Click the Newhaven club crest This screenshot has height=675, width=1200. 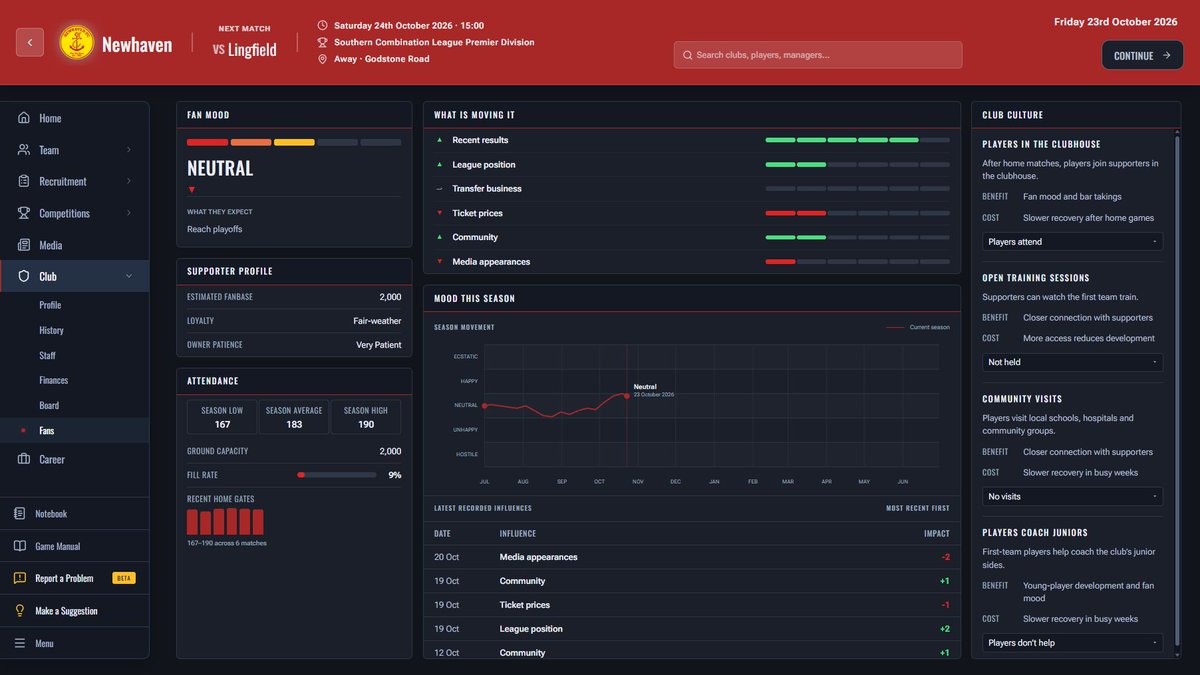click(x=77, y=44)
